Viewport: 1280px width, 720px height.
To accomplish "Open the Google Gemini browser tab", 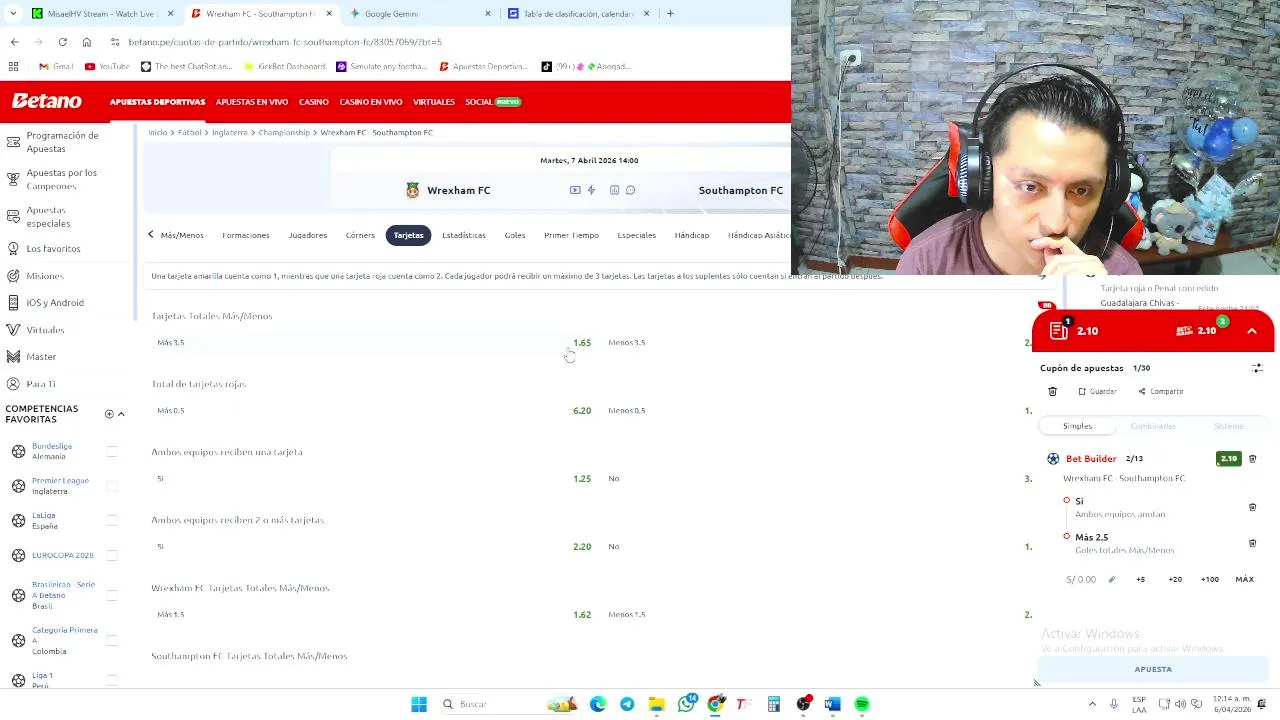I will point(418,14).
